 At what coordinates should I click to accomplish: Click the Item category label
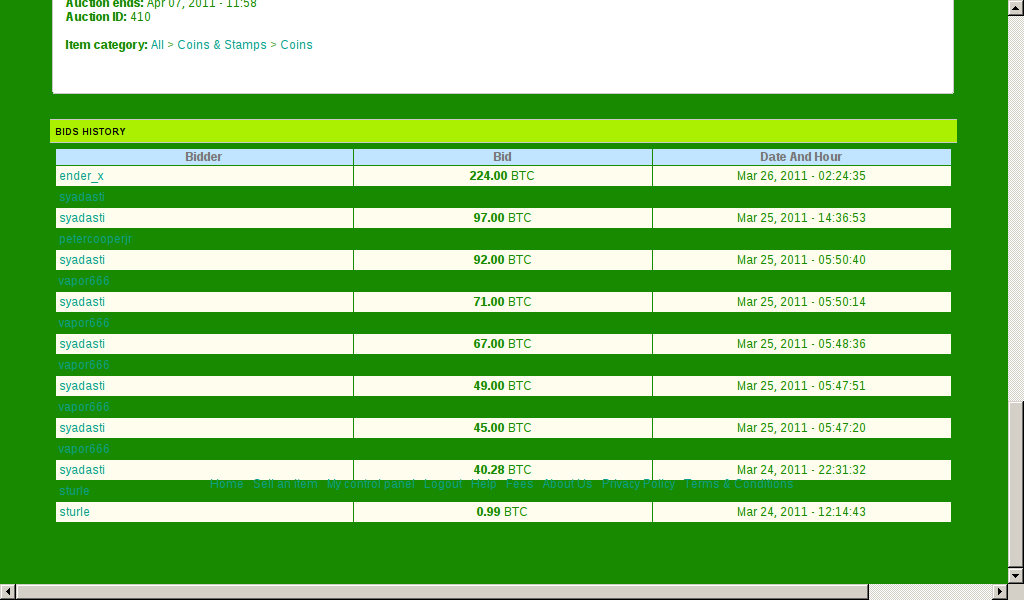[106, 45]
